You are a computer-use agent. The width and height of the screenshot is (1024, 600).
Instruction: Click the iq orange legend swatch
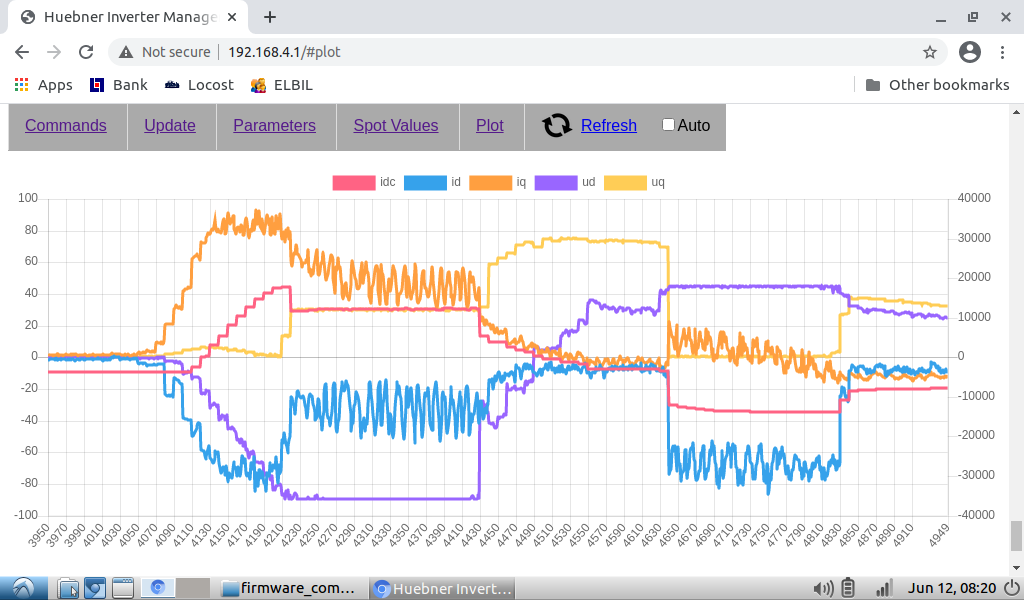click(x=490, y=182)
